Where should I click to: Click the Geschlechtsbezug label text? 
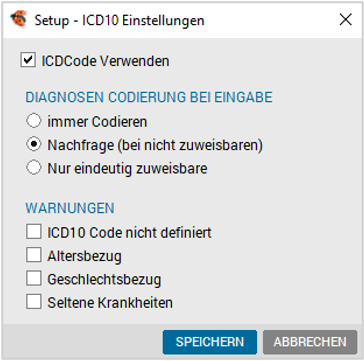(104, 280)
